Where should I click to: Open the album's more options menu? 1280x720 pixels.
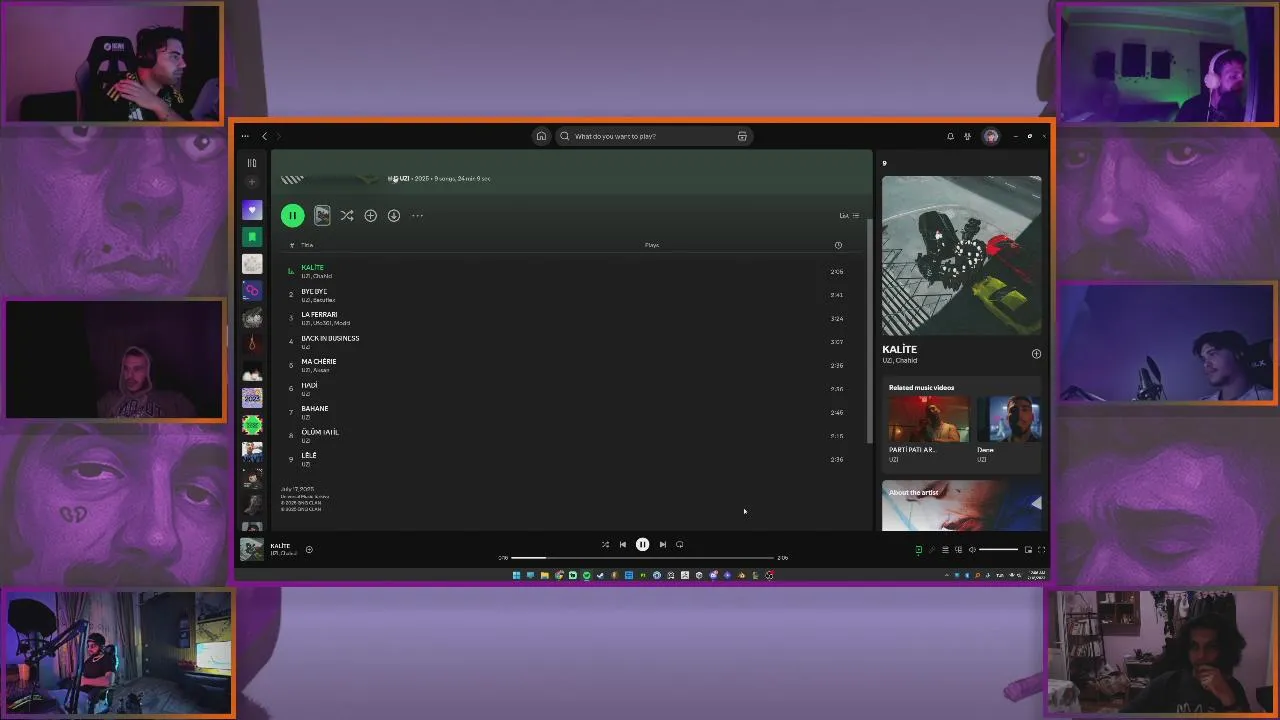pos(418,215)
